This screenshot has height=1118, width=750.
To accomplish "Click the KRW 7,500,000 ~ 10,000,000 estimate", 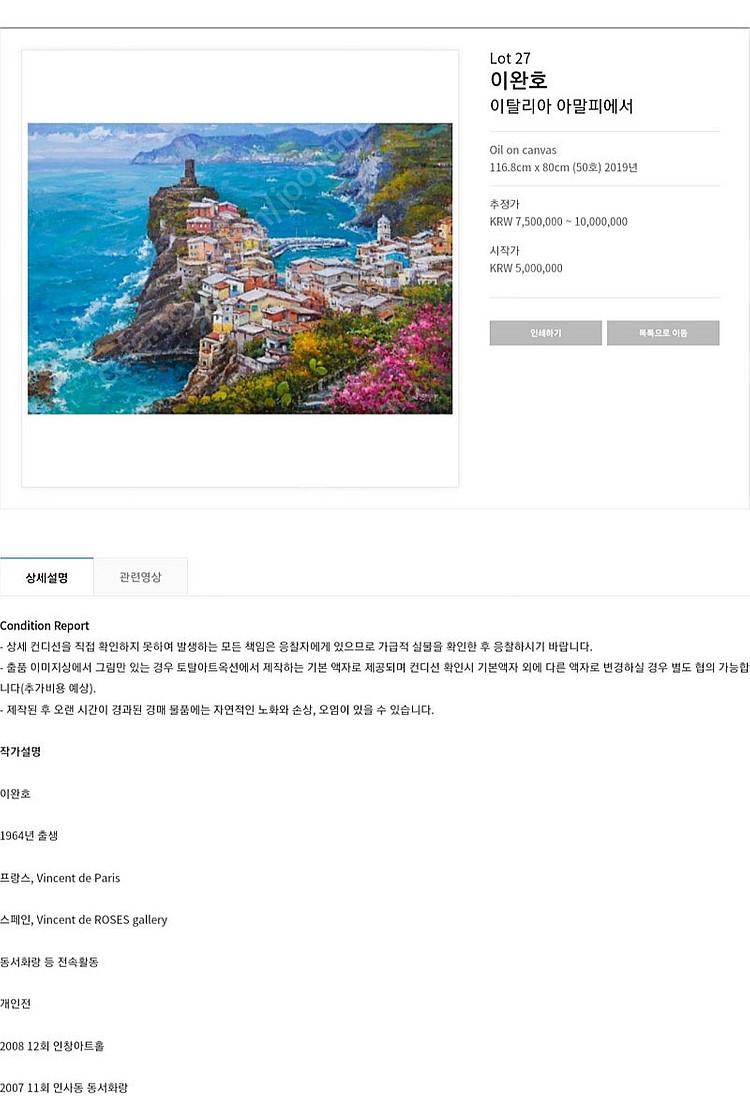I will coord(558,222).
